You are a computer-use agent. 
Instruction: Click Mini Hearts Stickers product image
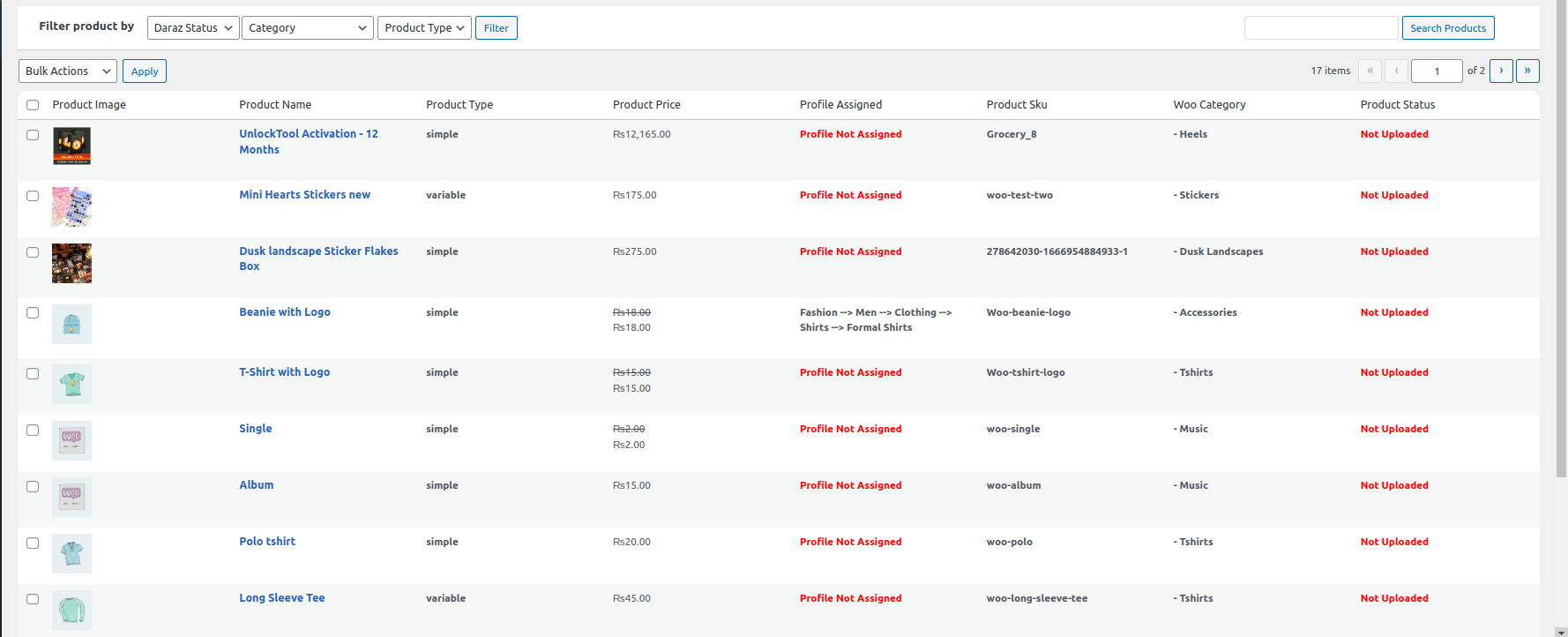click(x=71, y=206)
